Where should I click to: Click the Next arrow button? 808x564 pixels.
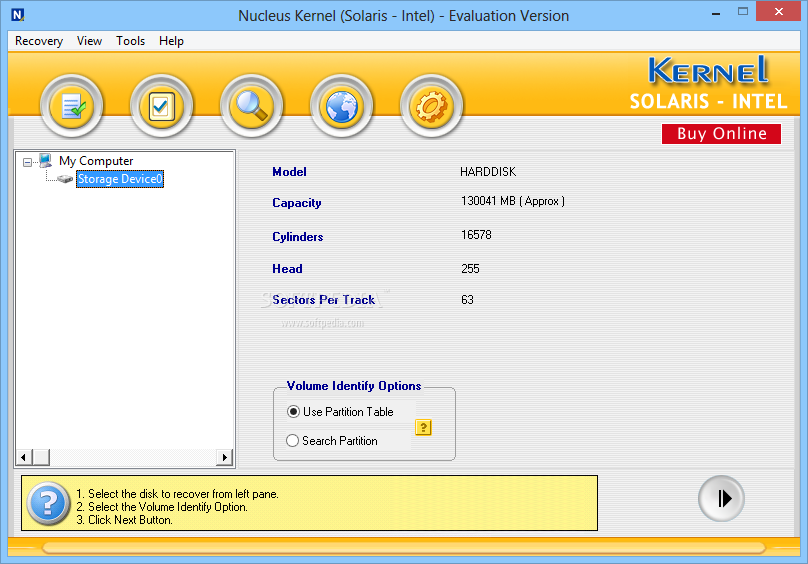721,499
